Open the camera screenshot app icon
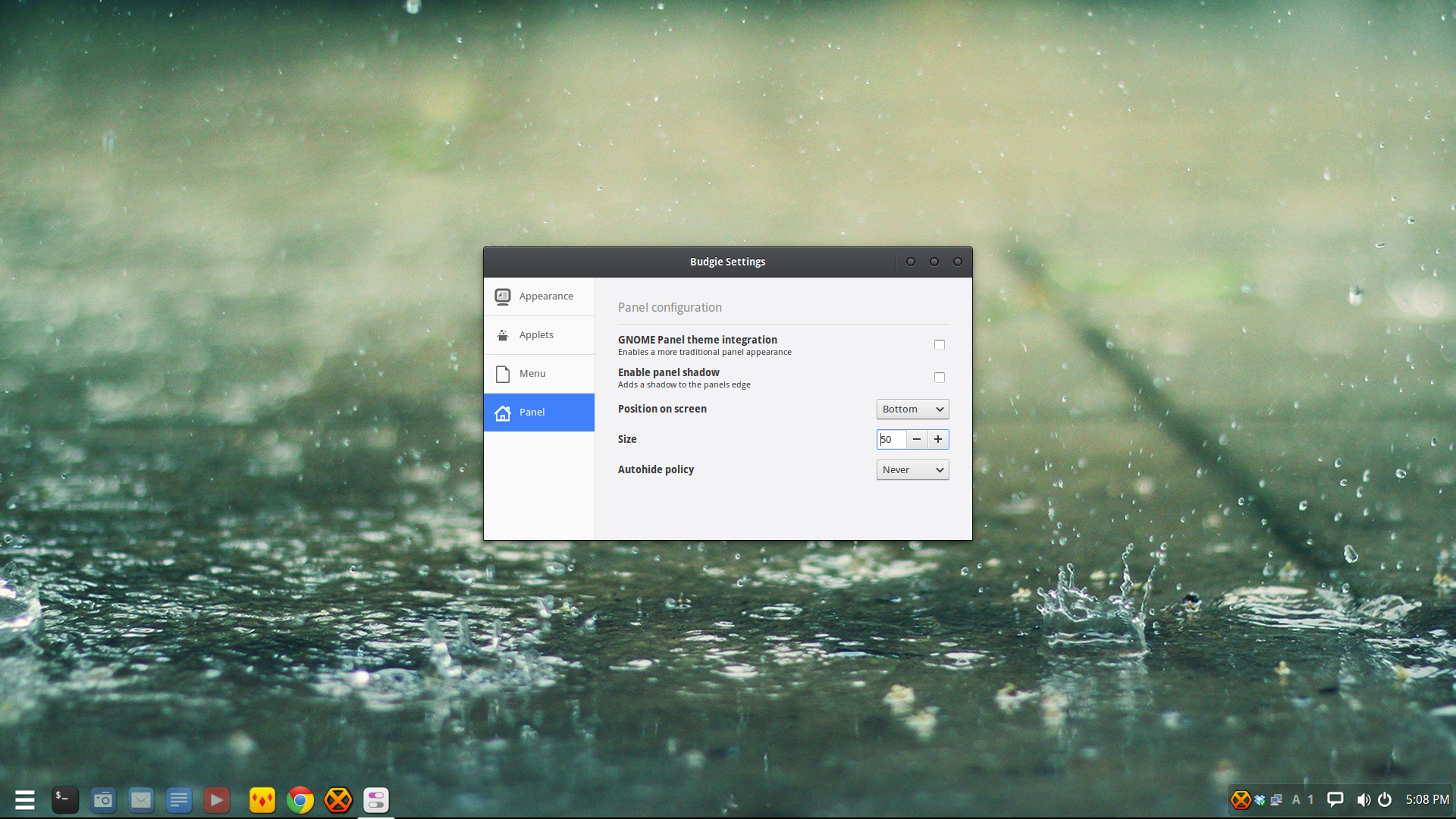Viewport: 1456px width, 819px height. 103,800
